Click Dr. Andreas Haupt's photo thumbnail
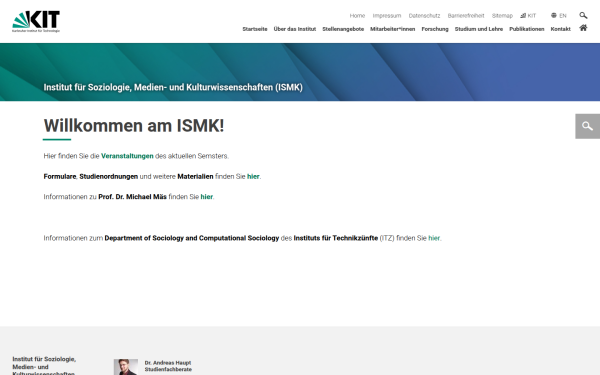The image size is (600, 375). coord(126,367)
